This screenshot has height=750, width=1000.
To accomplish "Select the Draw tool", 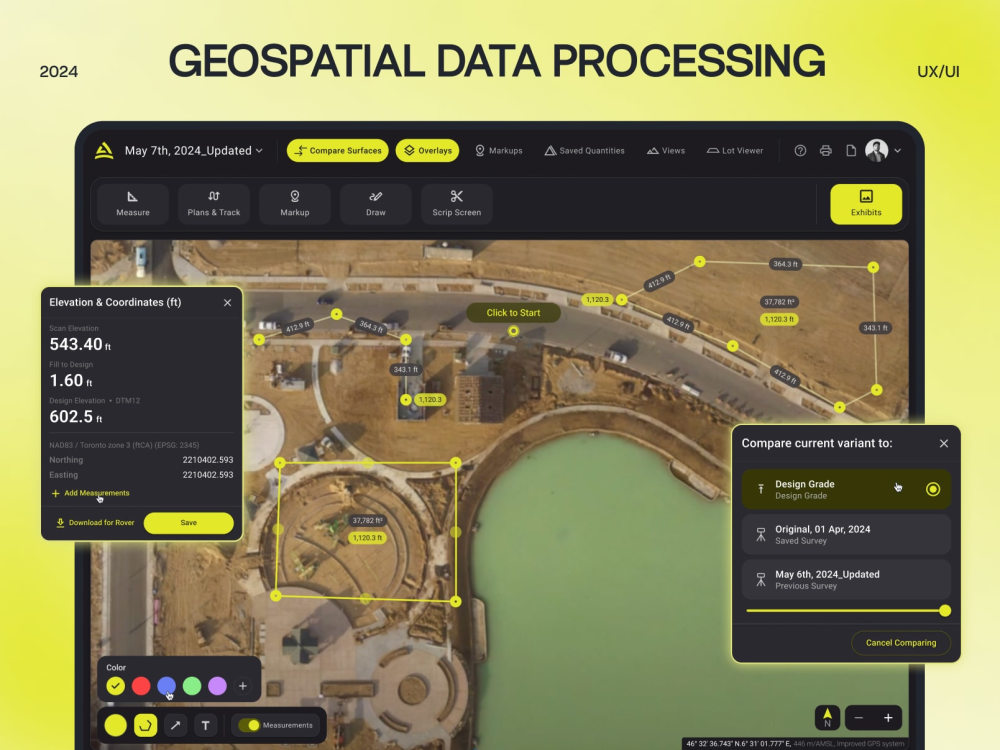I will (x=375, y=204).
